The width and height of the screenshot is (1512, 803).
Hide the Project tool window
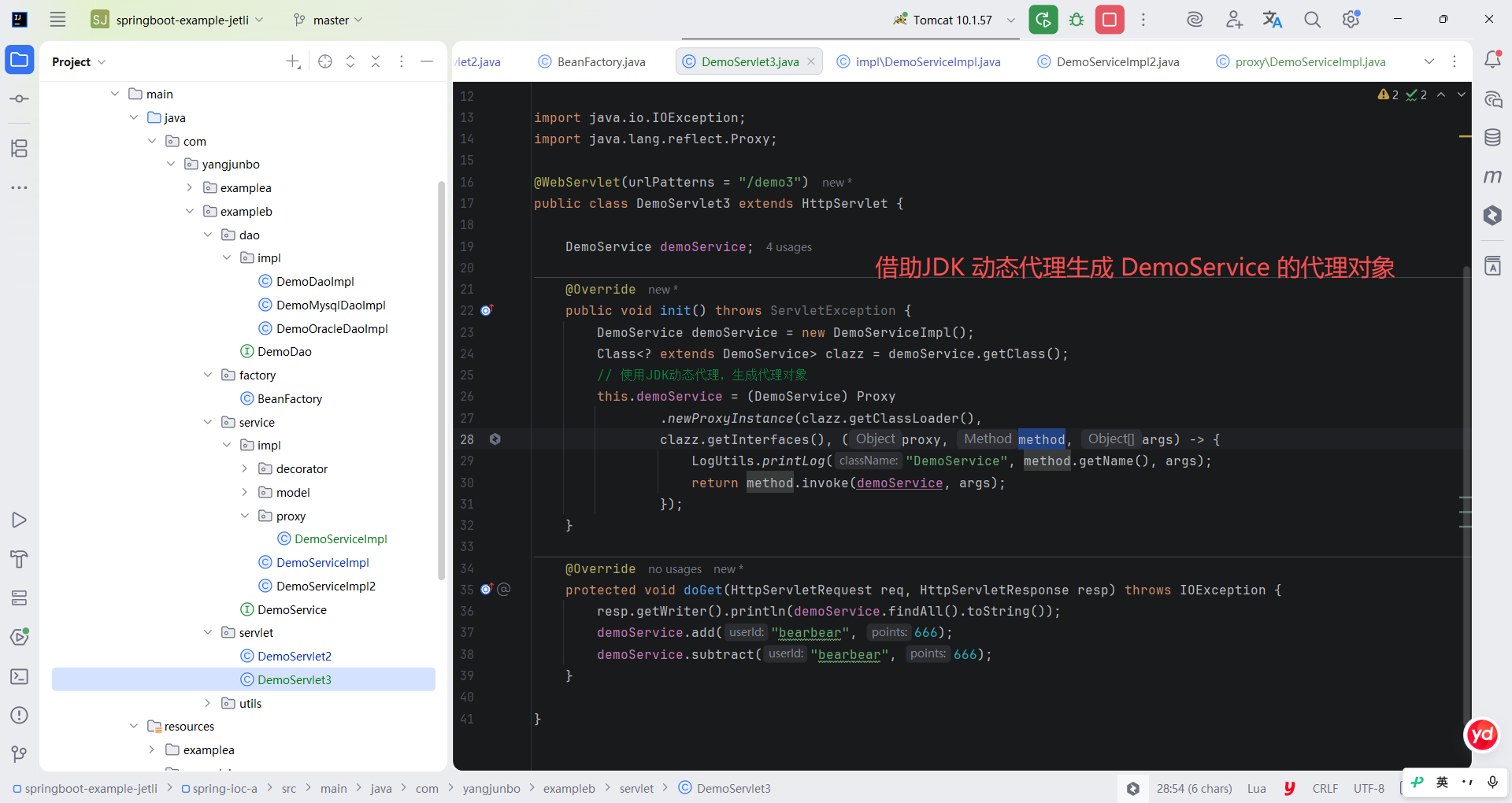click(x=427, y=61)
